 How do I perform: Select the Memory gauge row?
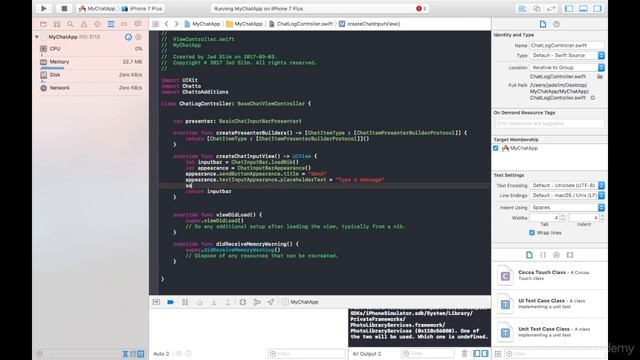91,62
